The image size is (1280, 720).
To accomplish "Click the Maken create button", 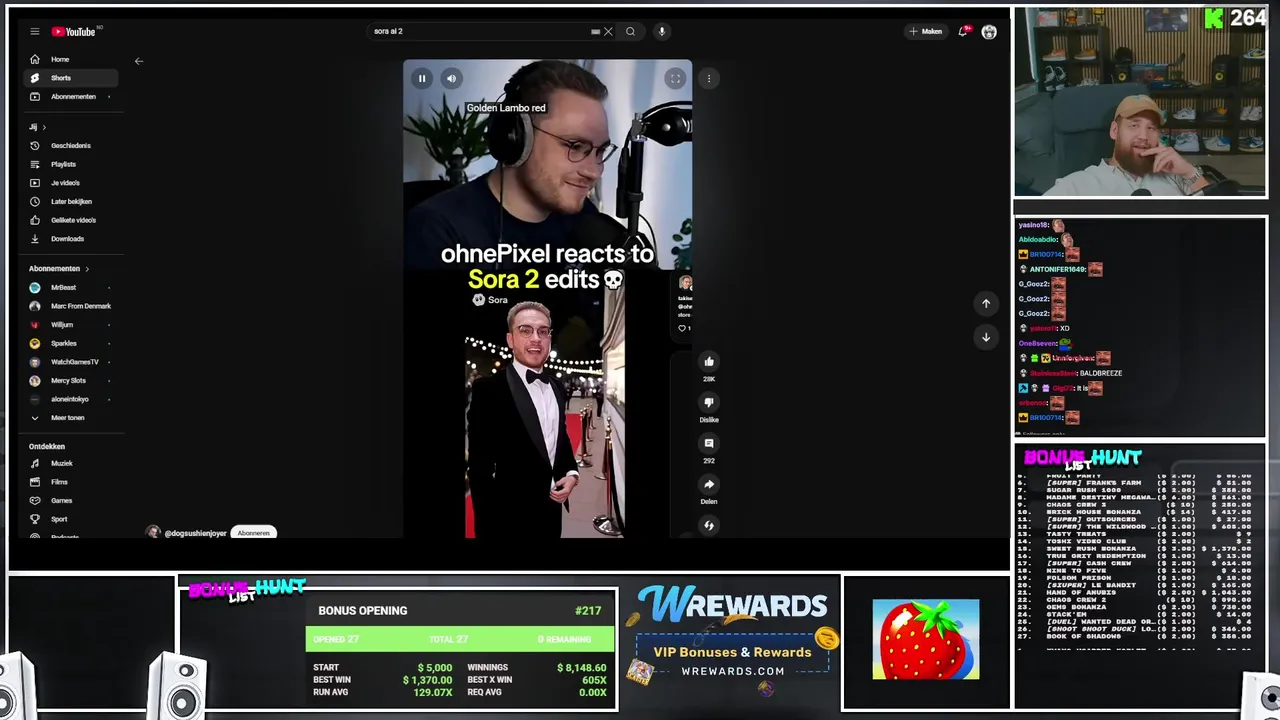I will point(925,32).
